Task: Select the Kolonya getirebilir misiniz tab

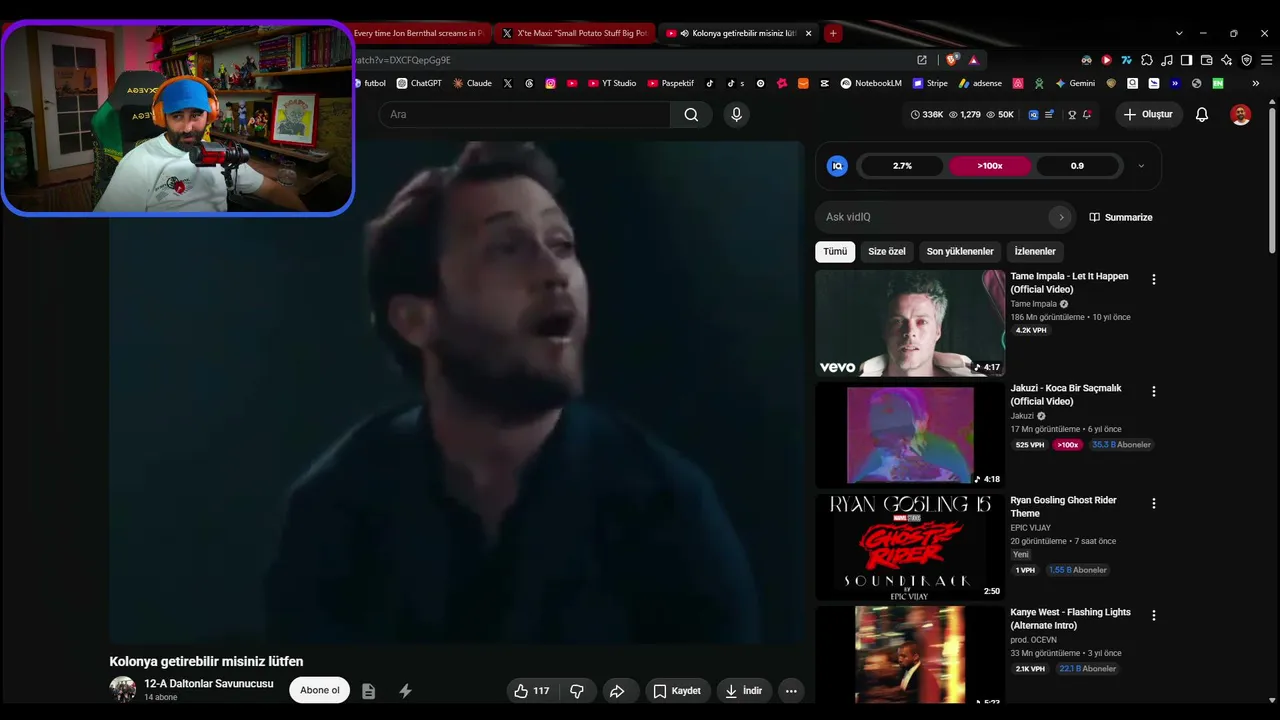Action: click(740, 33)
